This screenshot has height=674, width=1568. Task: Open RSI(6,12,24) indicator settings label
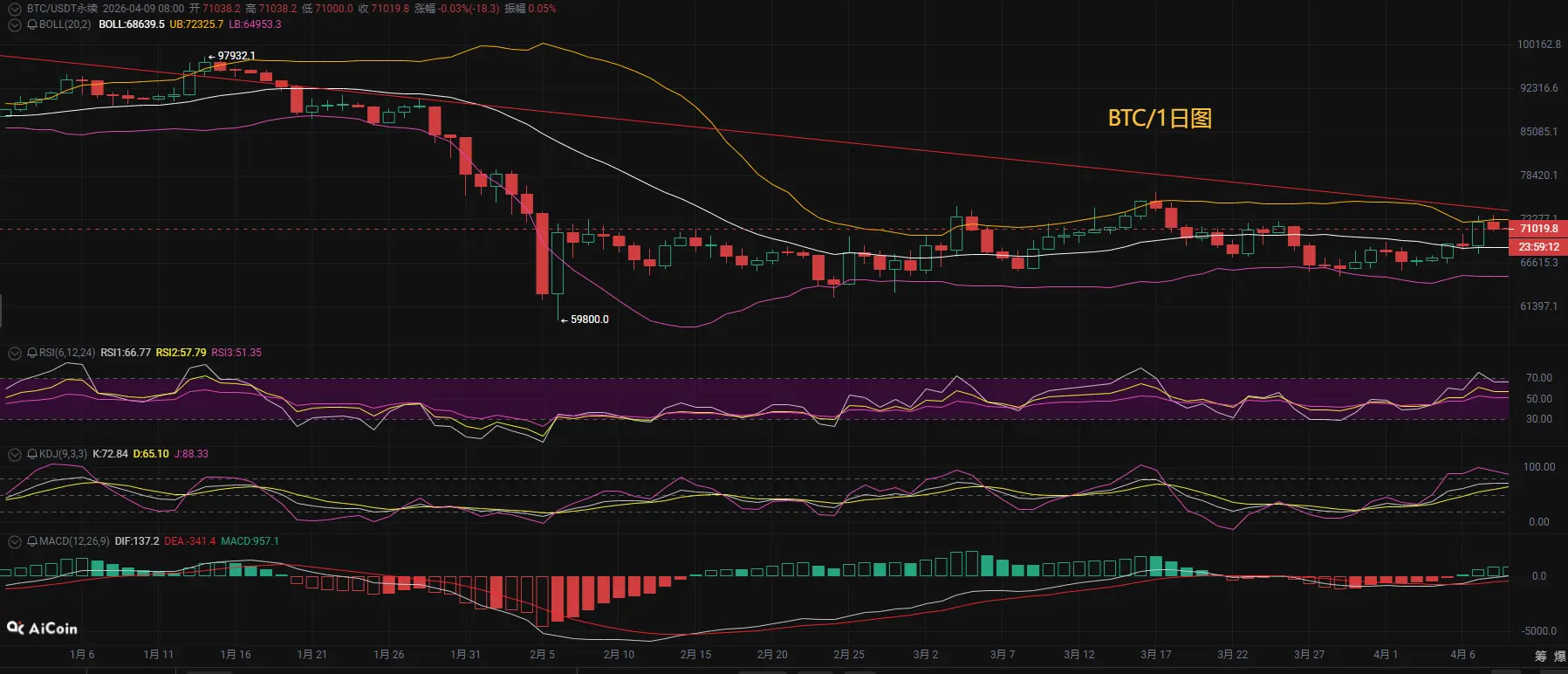click(67, 353)
